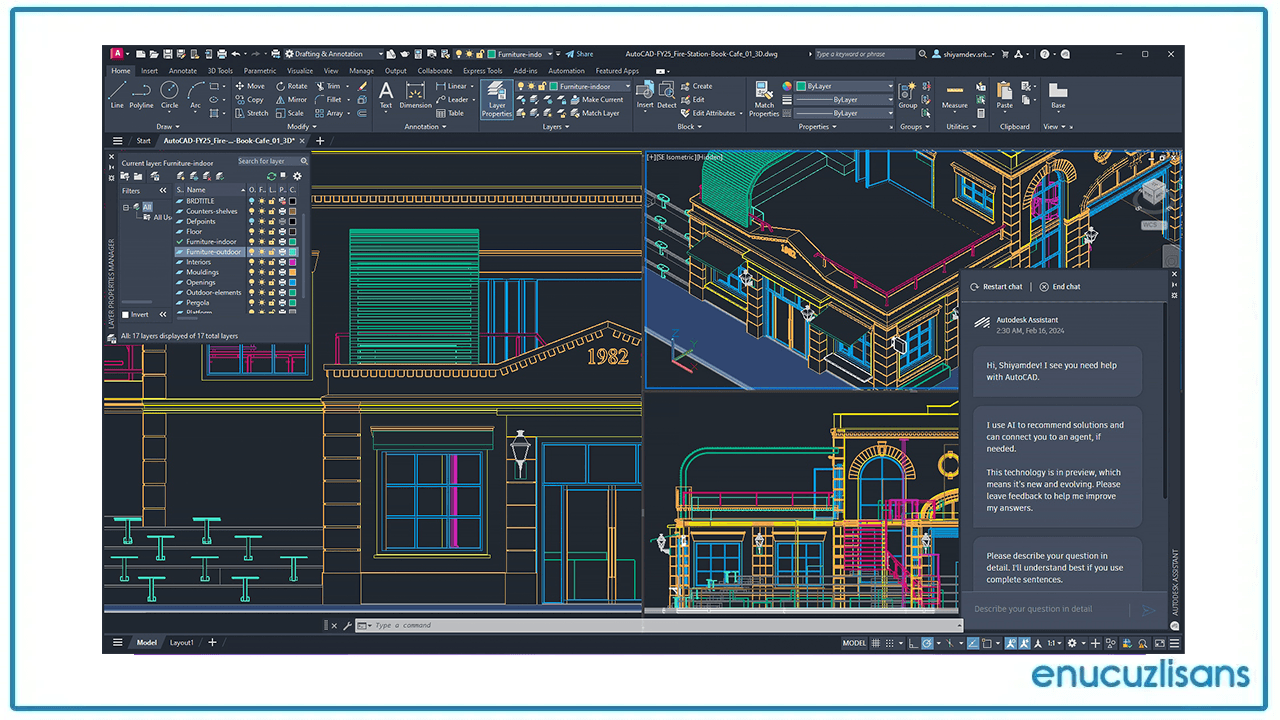1280x720 pixels.
Task: Expand the Layers panel
Action: point(555,127)
